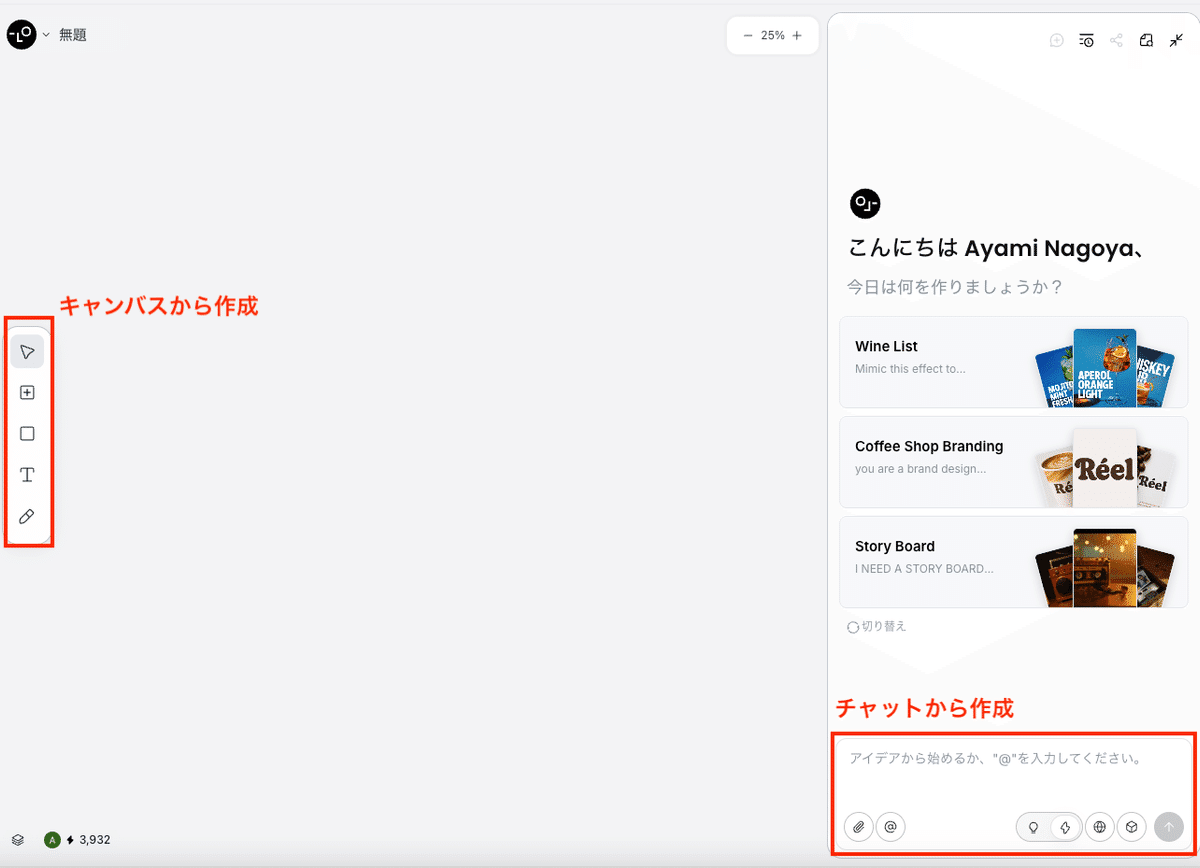Open the layers panel icon

(x=18, y=840)
